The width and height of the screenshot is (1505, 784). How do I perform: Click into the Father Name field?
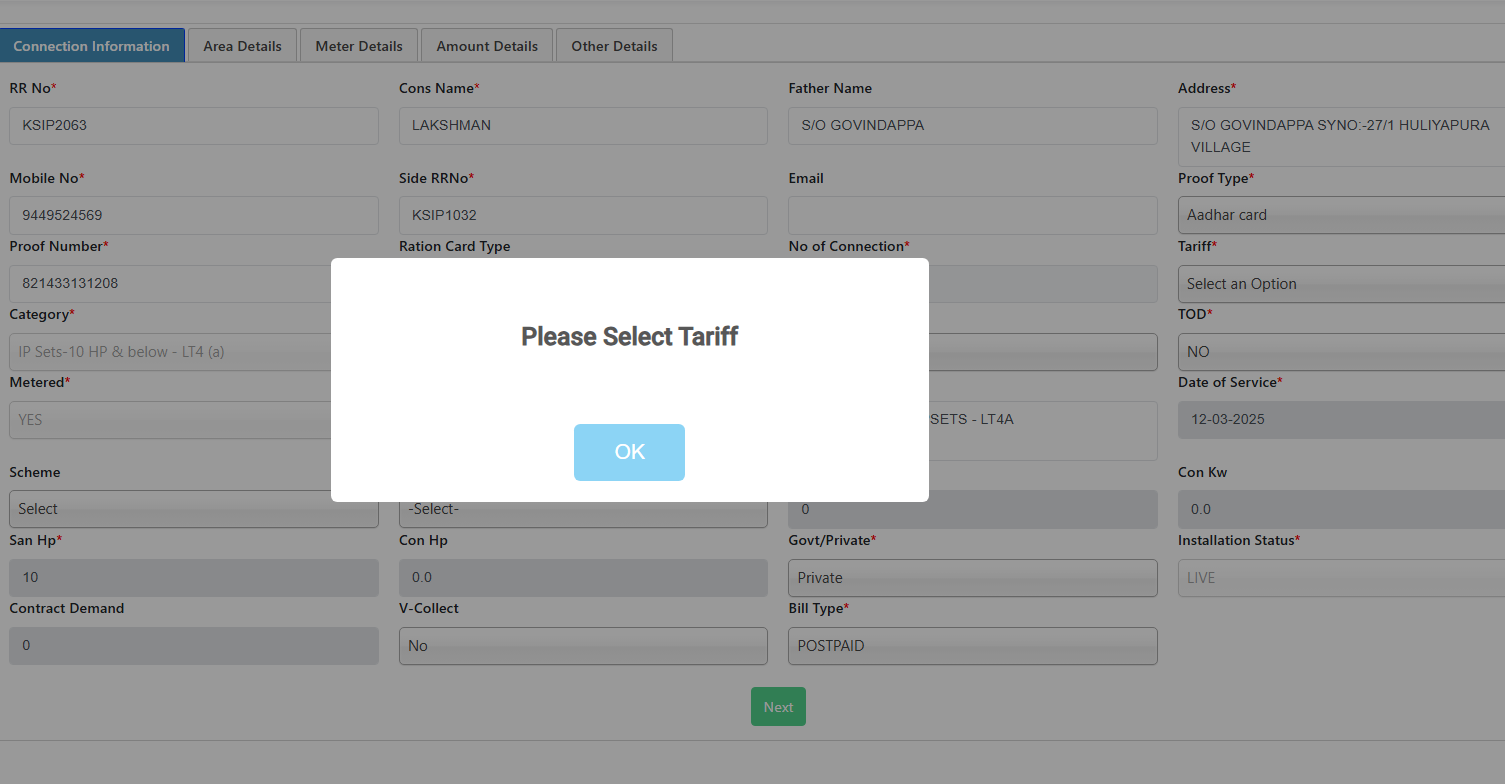coord(973,126)
